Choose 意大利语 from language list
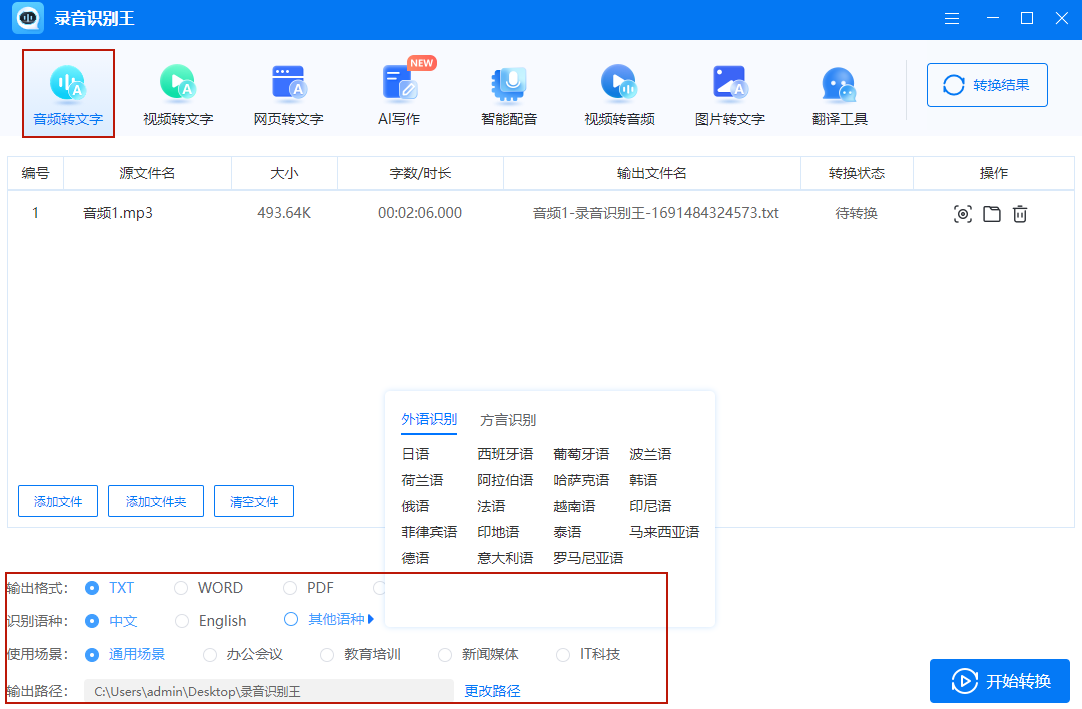The width and height of the screenshot is (1082, 709). click(505, 558)
